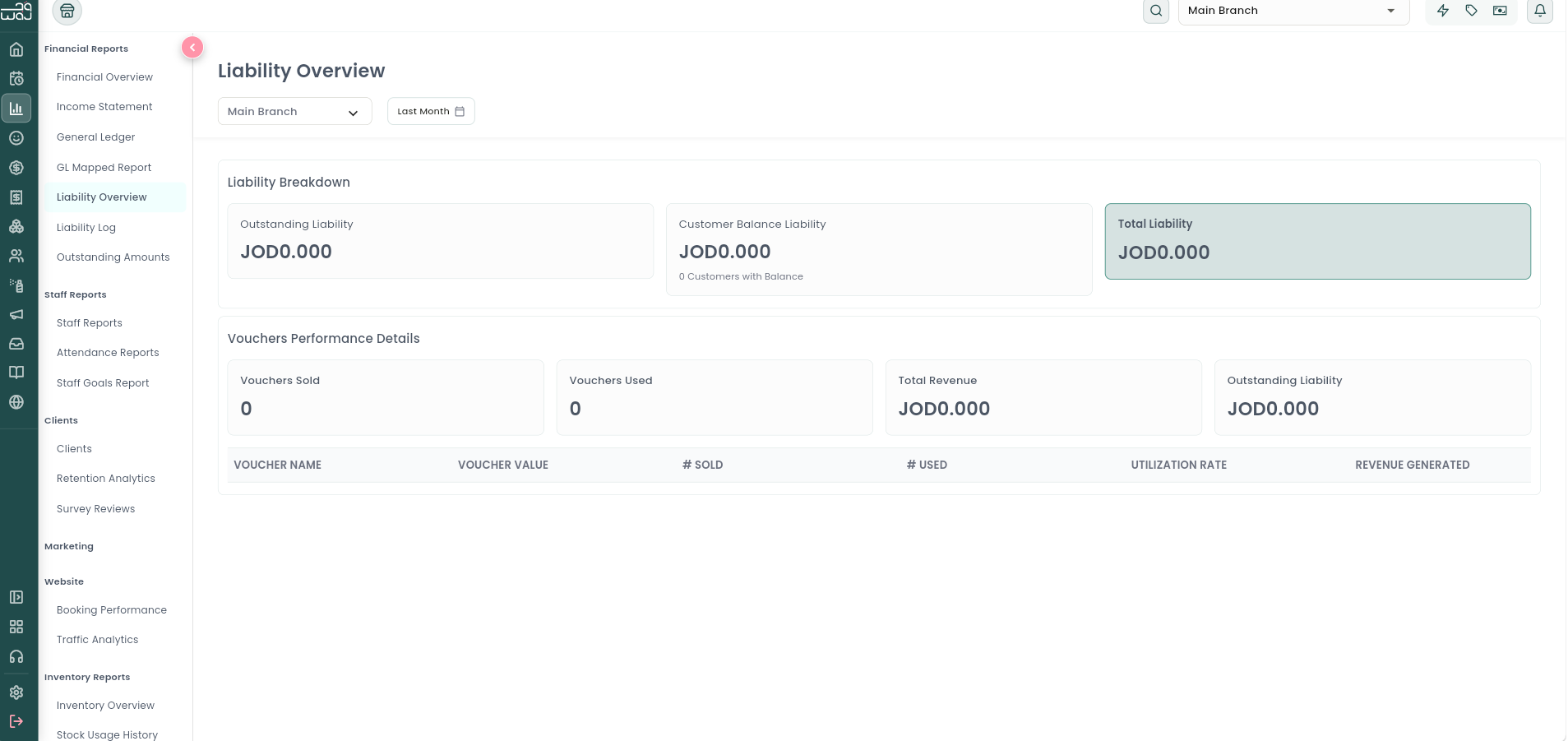Click the lightning bolt quick actions icon
Viewport: 1568px width, 741px height.
[x=1443, y=11]
